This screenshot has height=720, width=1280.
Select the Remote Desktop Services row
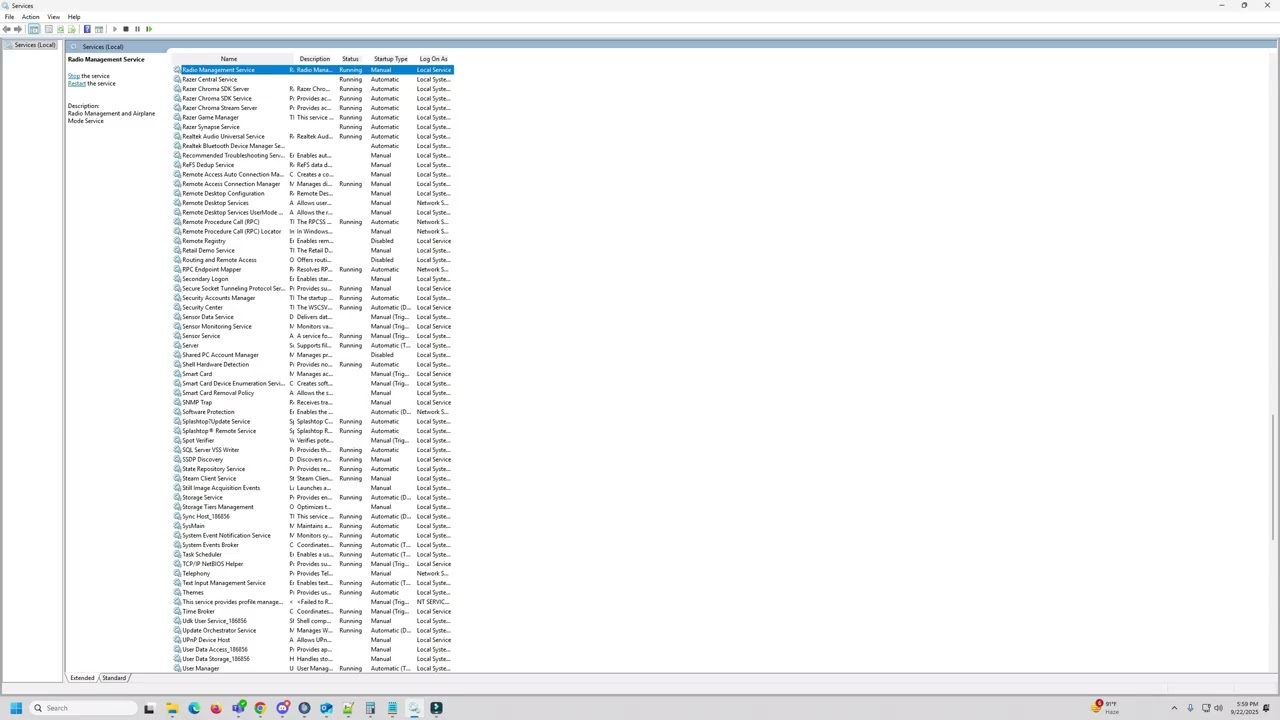click(313, 203)
